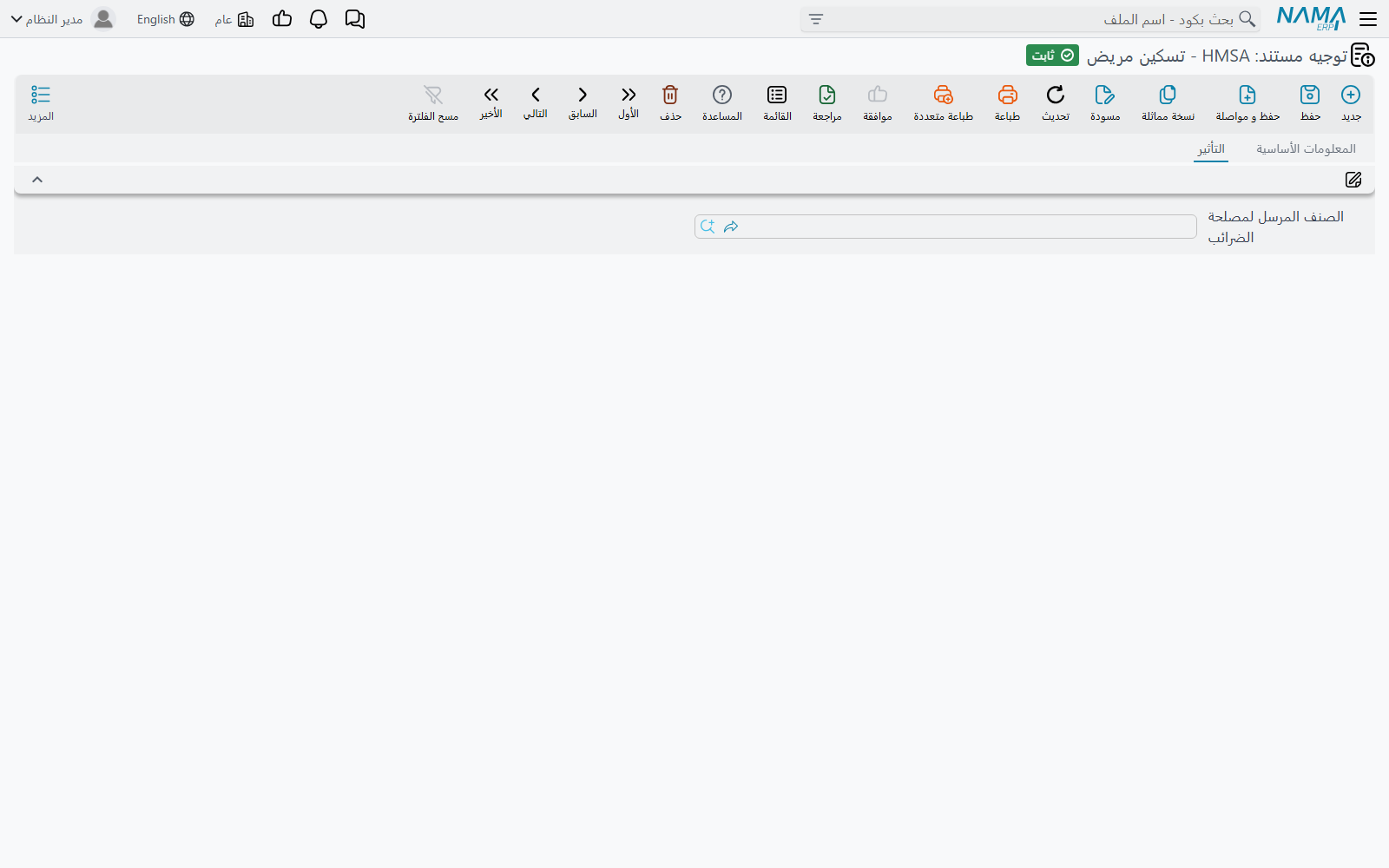Click the thumbs-up icon in top bar
This screenshot has height=868, width=1389.
click(x=282, y=19)
